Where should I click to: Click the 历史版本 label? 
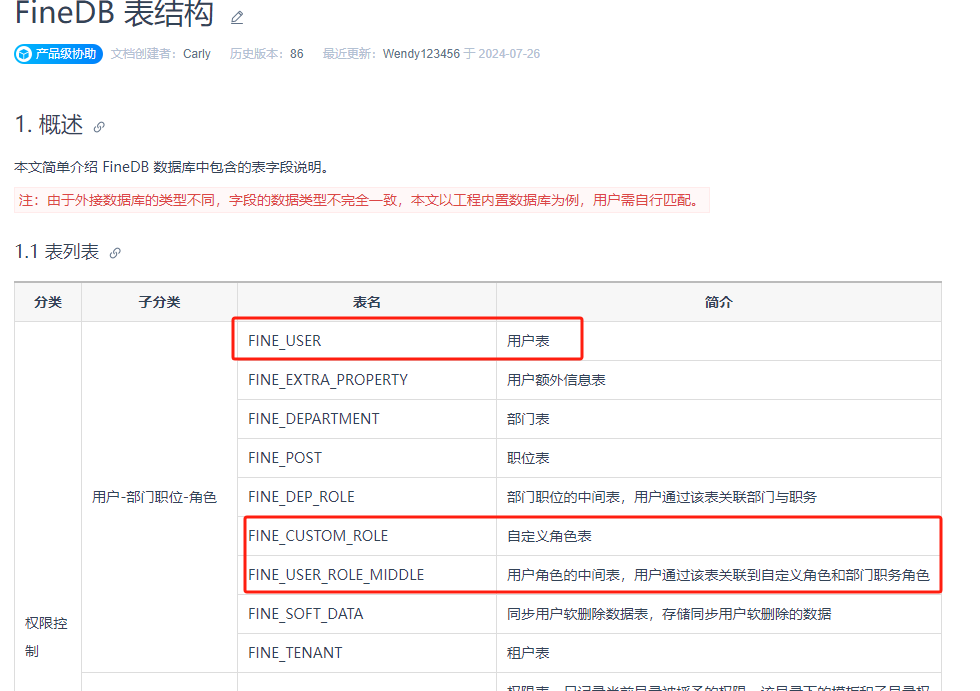(258, 54)
